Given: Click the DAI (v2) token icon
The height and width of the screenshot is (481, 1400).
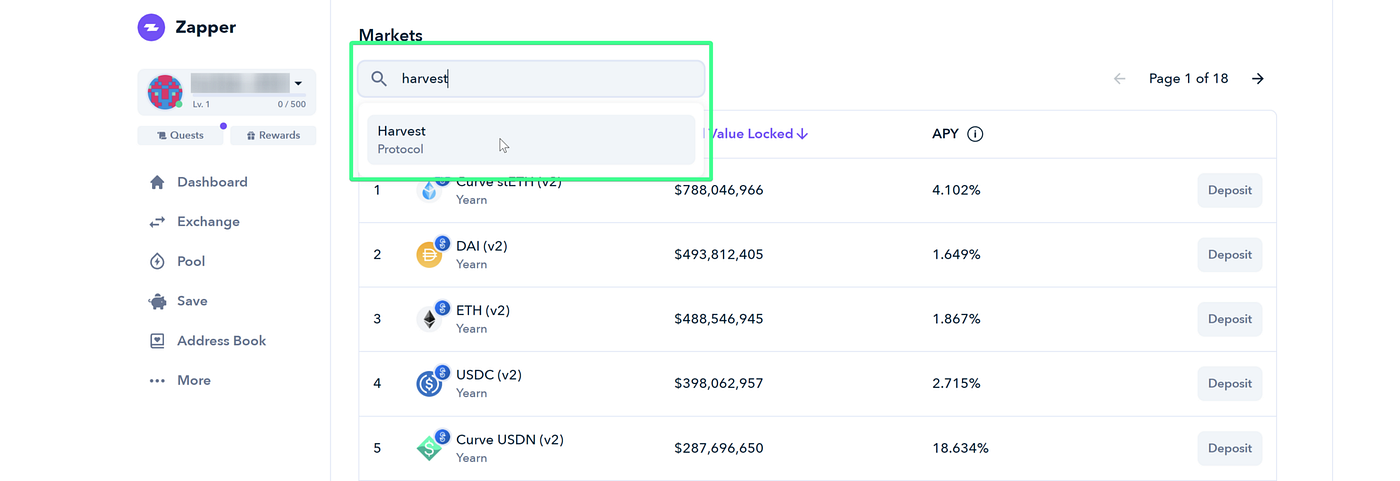Looking at the screenshot, I should click(429, 254).
